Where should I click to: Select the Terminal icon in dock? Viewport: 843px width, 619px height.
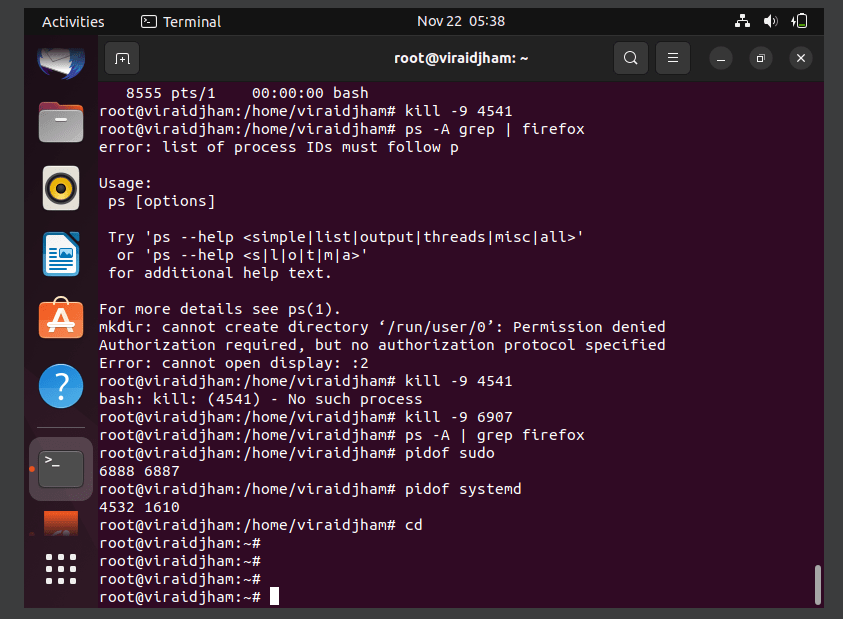pyautogui.click(x=61, y=469)
